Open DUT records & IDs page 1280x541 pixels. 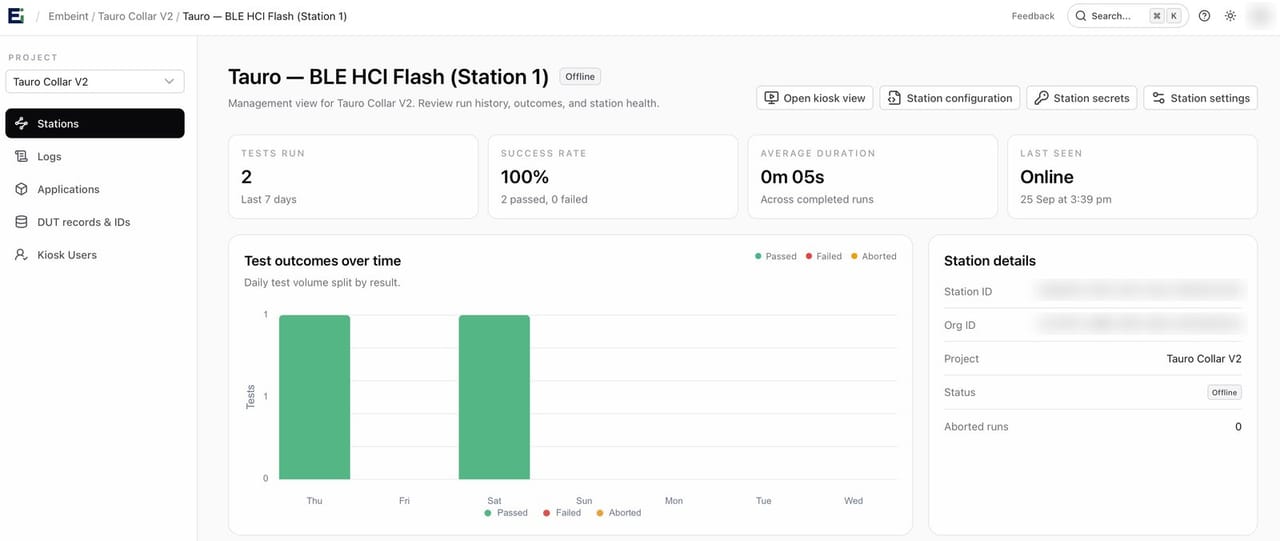click(x=95, y=222)
